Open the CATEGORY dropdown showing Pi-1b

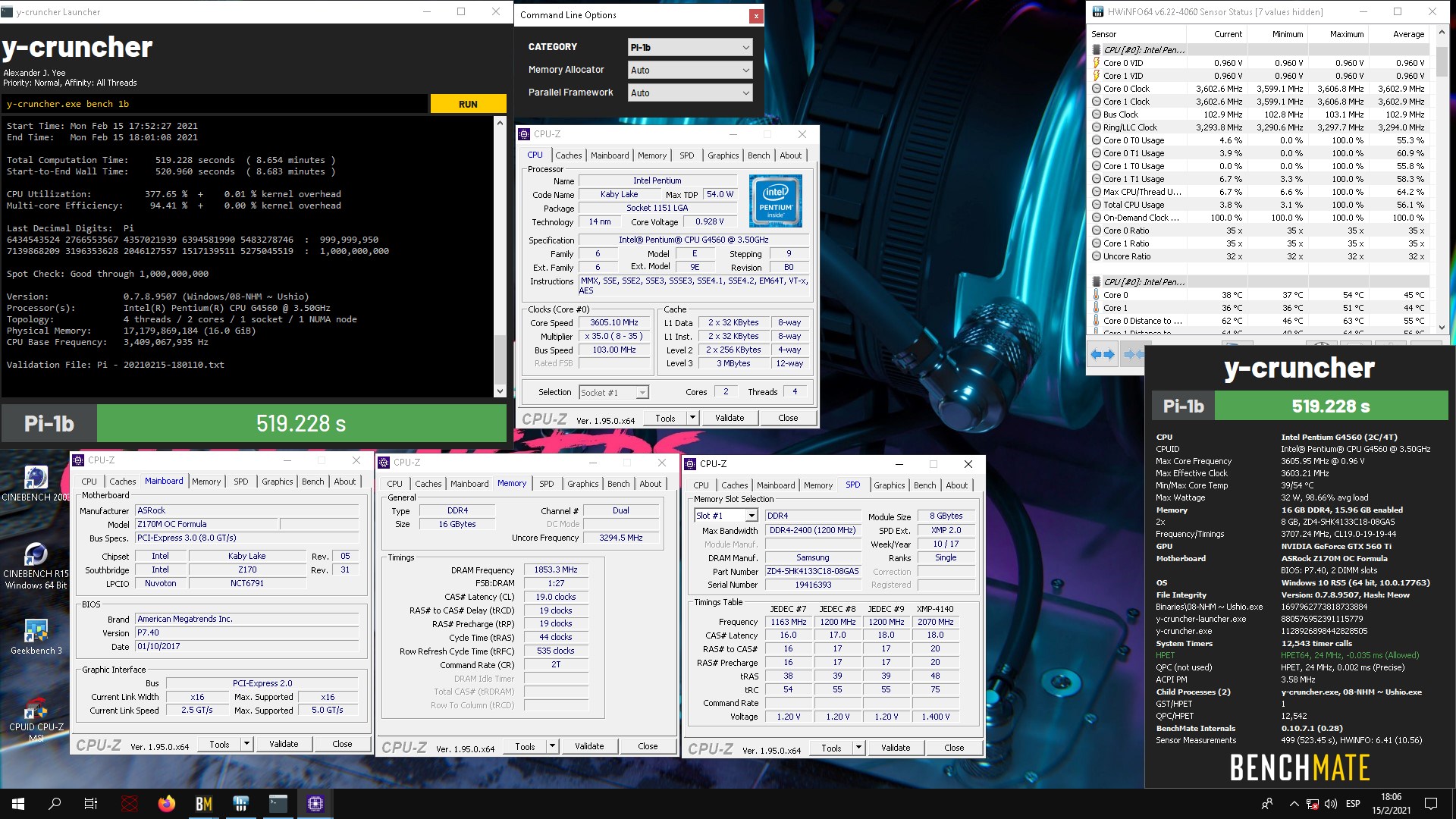coord(690,47)
